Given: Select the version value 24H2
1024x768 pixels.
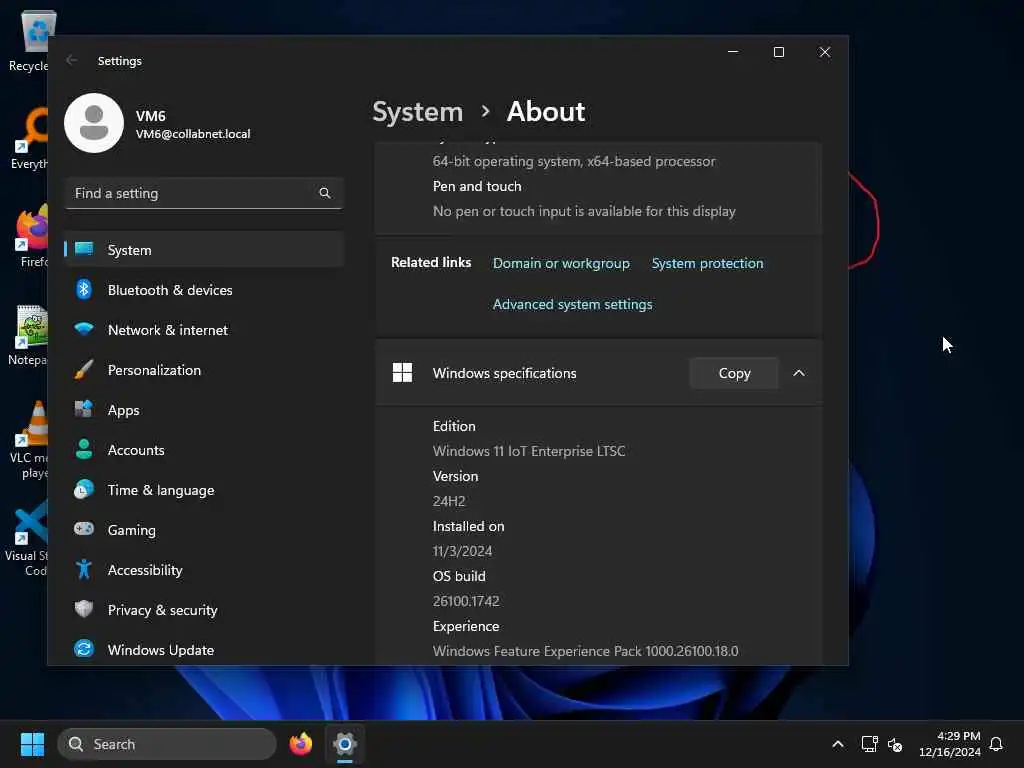Looking at the screenshot, I should coord(449,501).
